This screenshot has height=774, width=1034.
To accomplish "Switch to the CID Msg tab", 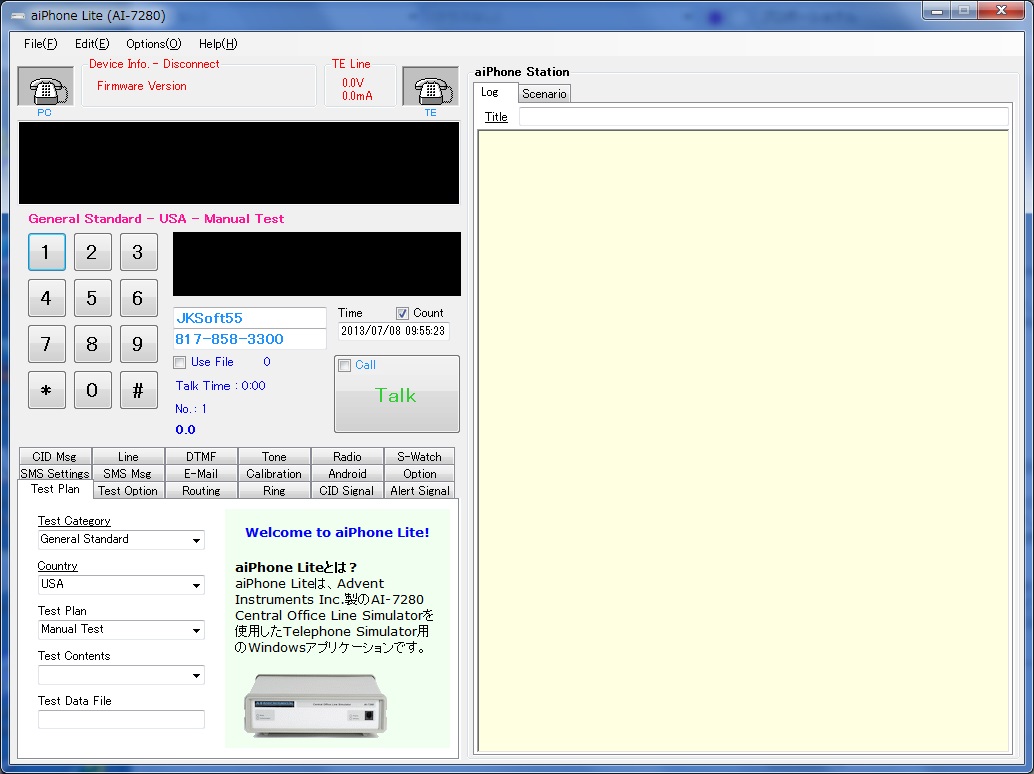I will point(55,456).
